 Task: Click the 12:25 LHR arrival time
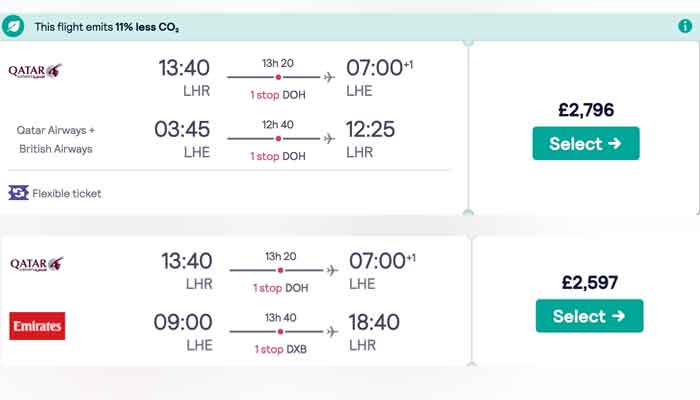pos(370,129)
